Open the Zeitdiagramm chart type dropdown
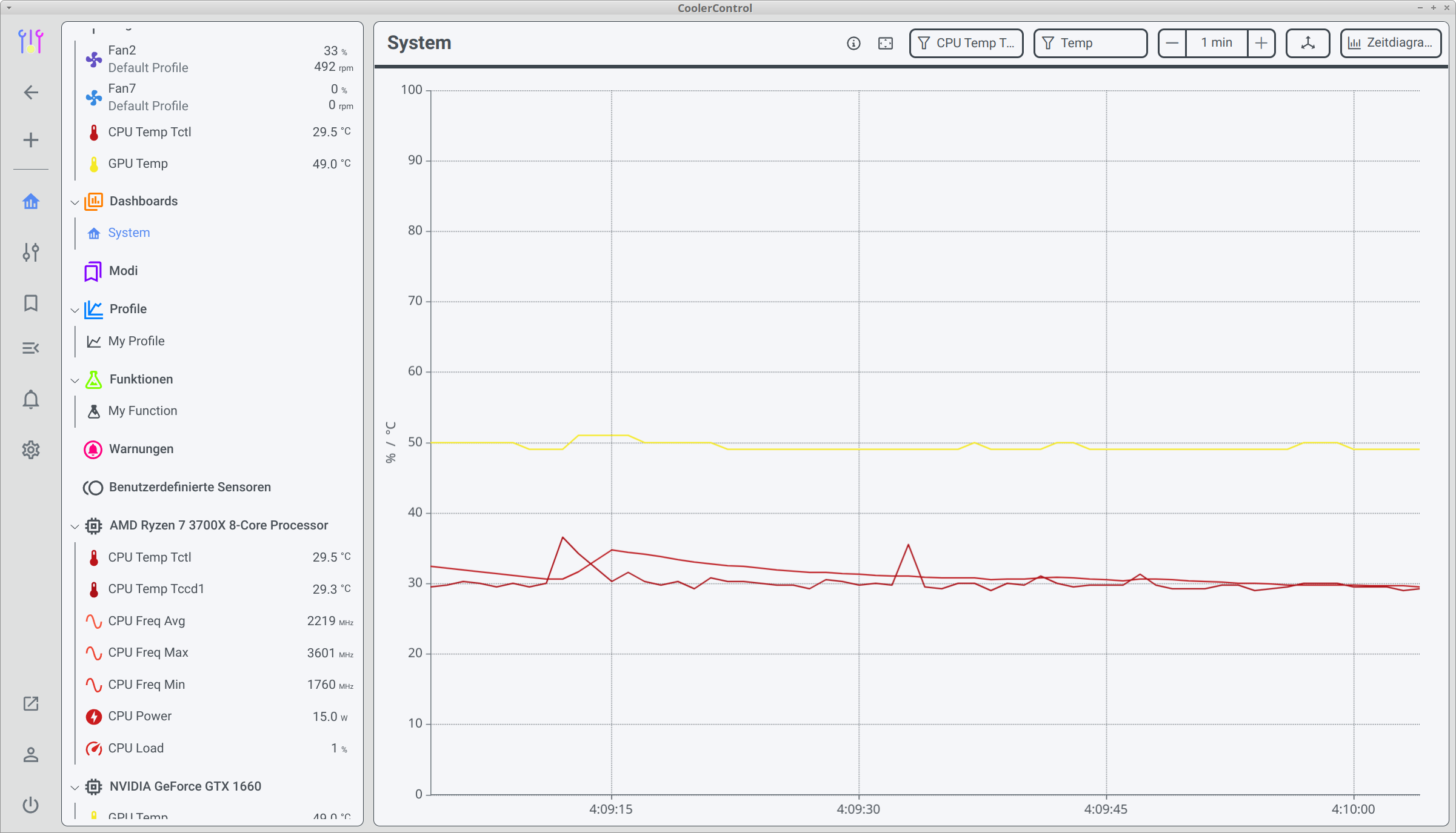Screen dimensions: 1456x833 coord(1390,43)
